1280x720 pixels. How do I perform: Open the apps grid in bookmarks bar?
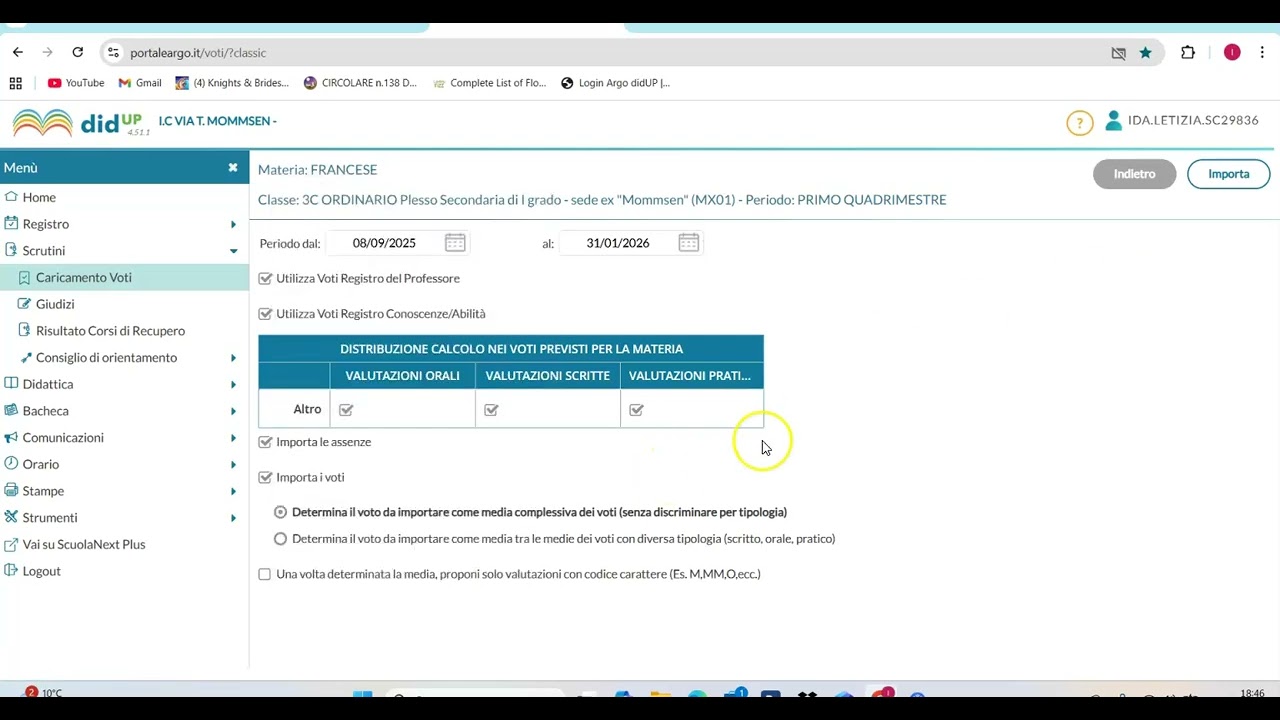[16, 83]
